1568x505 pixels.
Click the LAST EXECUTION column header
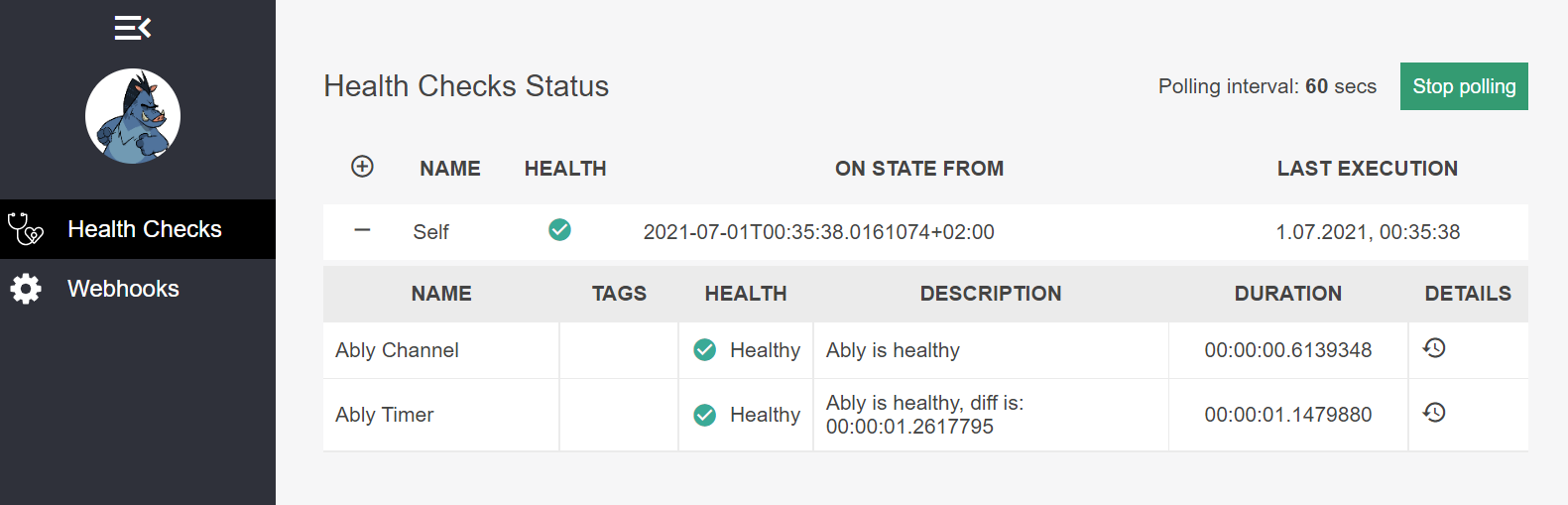tap(1367, 169)
